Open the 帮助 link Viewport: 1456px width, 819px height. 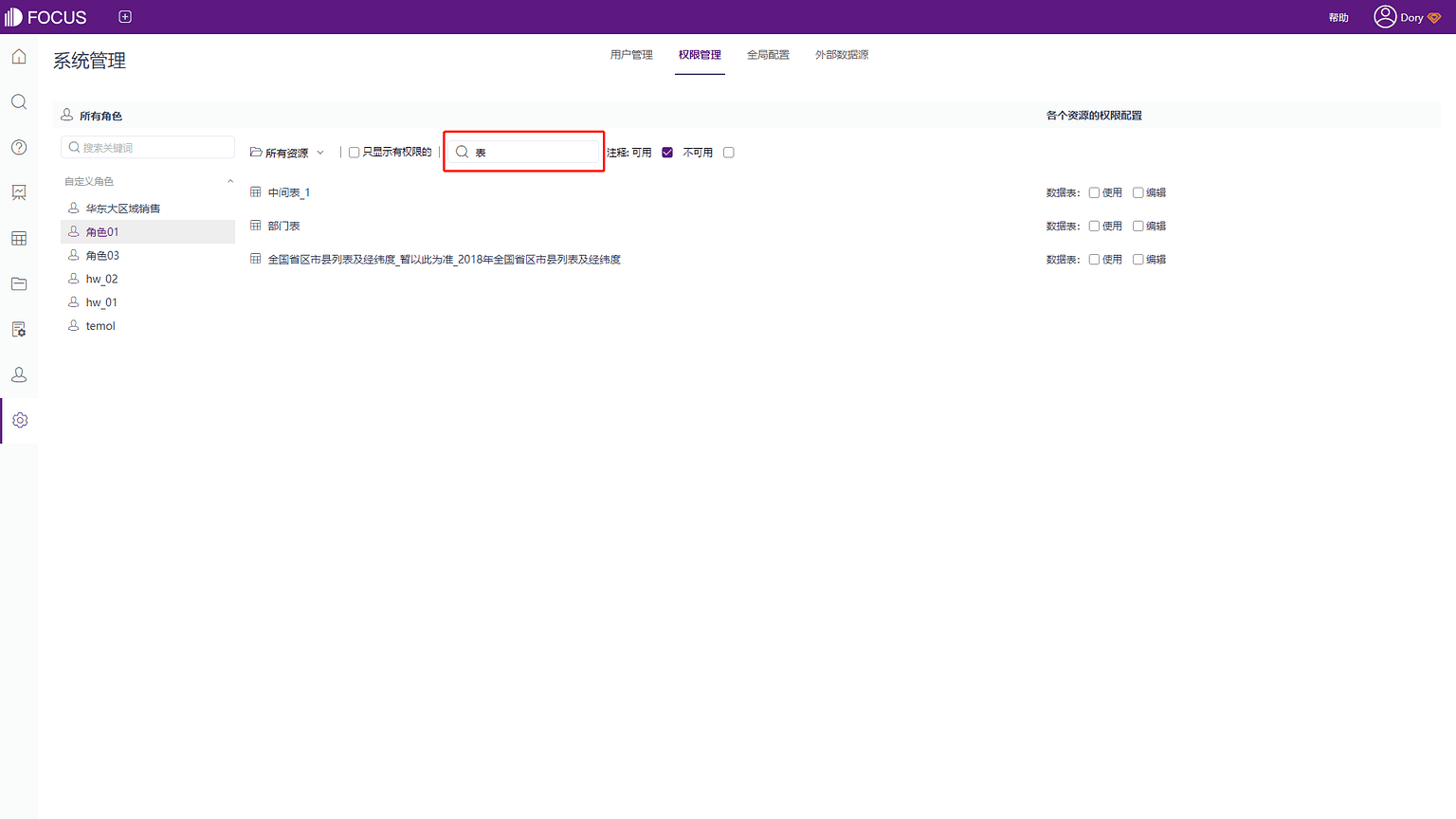click(1338, 18)
